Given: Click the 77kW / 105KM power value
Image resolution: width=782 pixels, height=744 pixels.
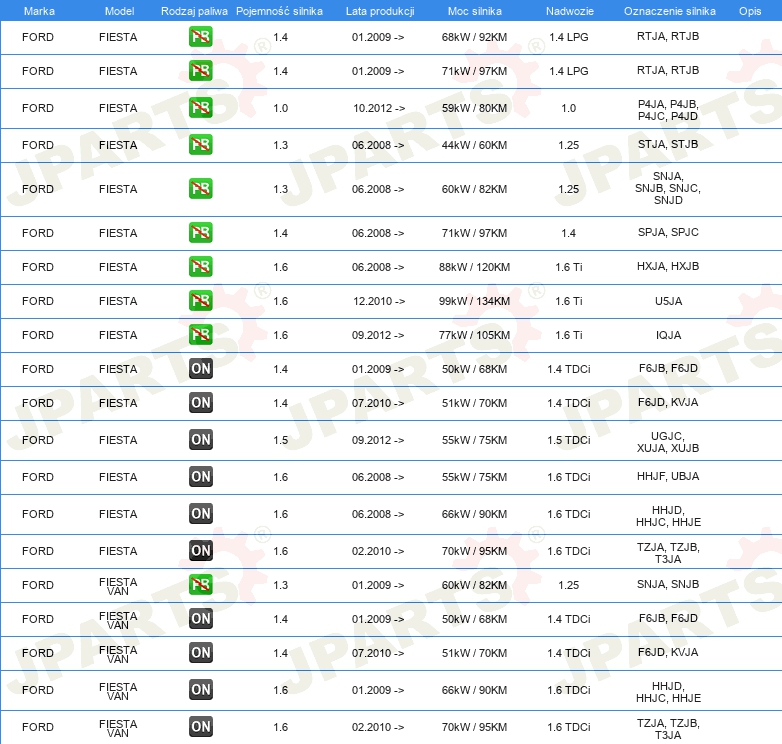Looking at the screenshot, I should pyautogui.click(x=474, y=335).
